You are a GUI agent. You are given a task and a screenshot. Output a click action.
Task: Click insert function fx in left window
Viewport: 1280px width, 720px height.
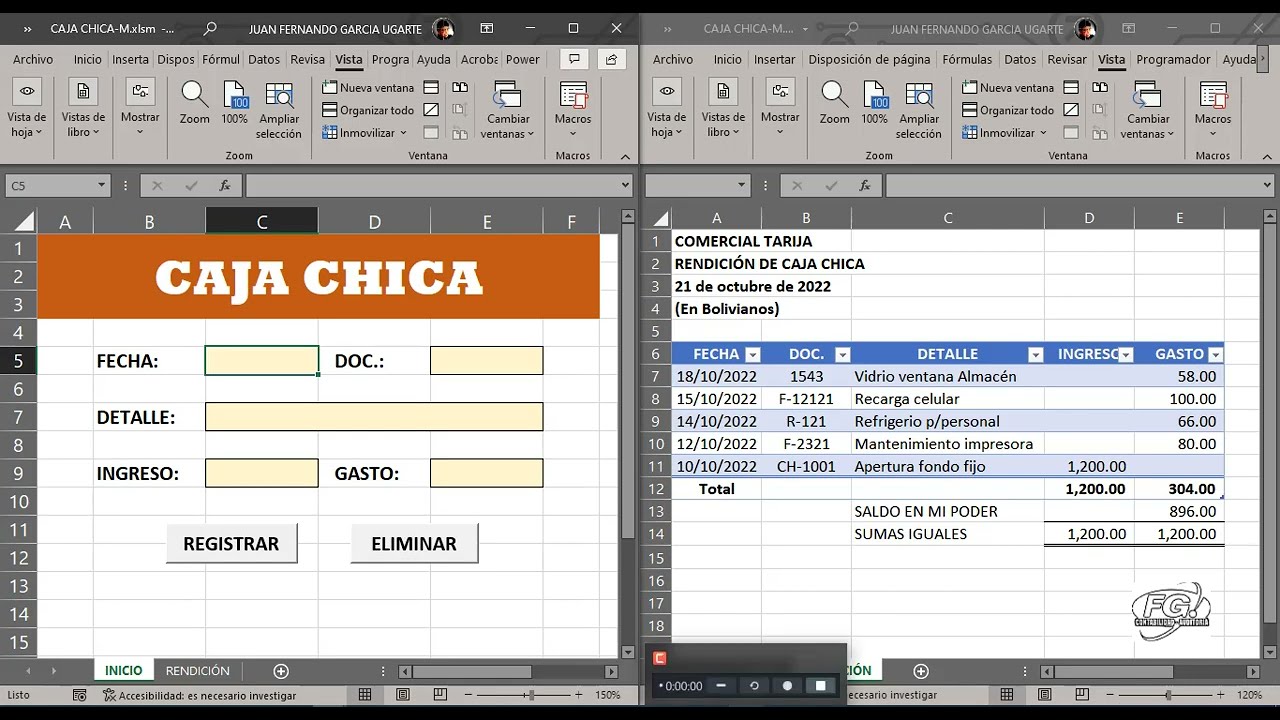pos(225,185)
